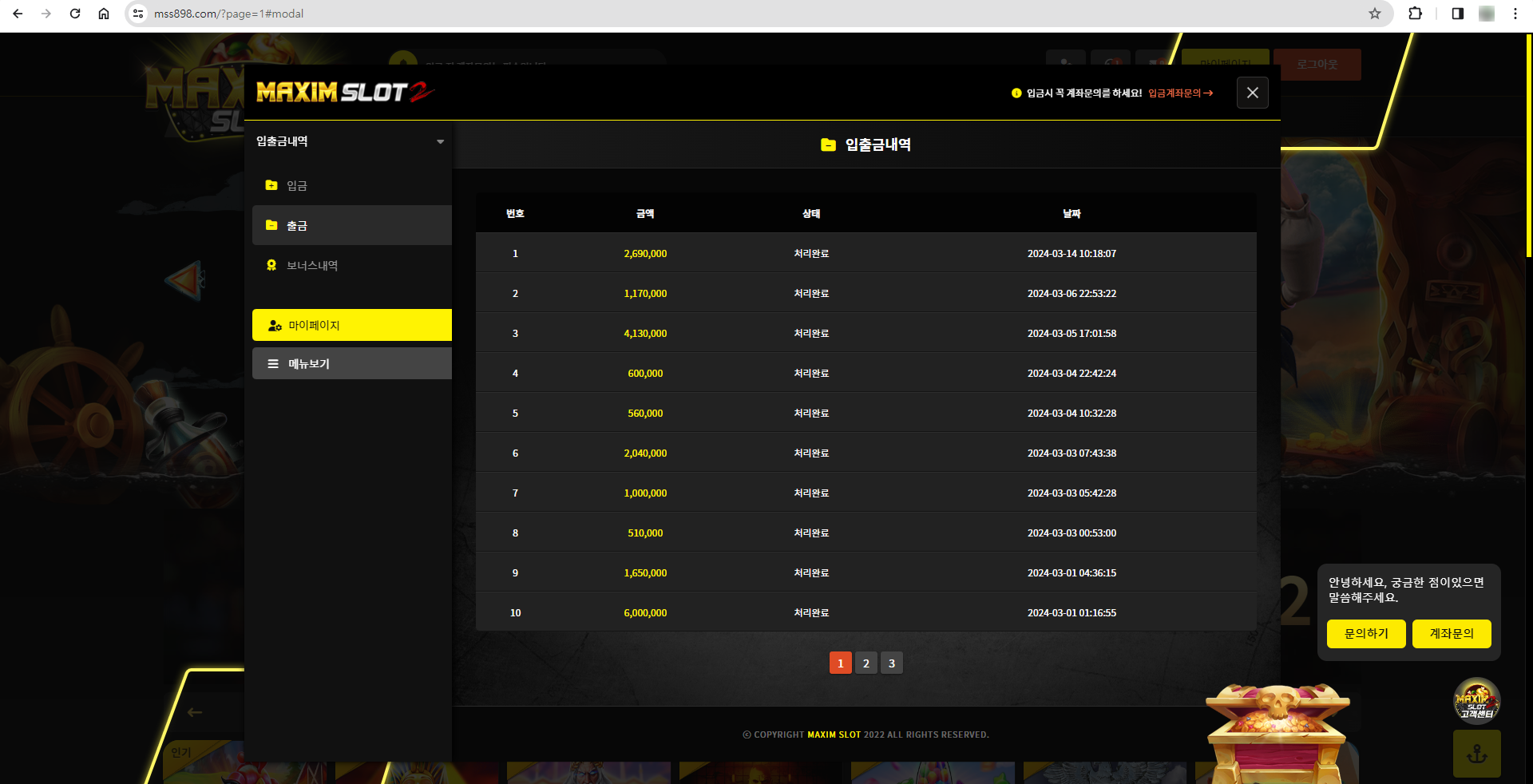
Task: Click the user icon beside 마이페이지
Action: [275, 326]
